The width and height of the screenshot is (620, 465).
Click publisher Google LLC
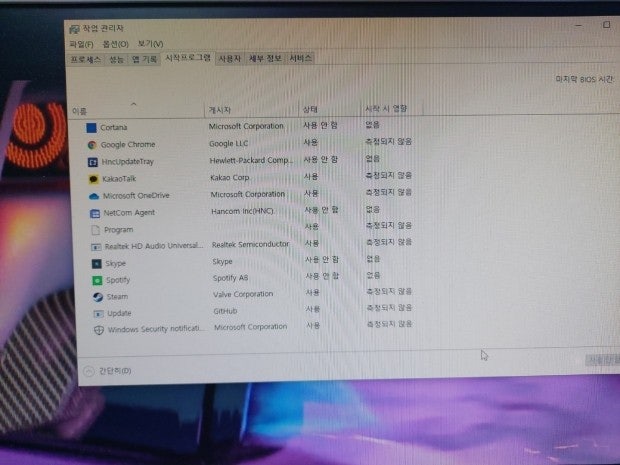[229, 144]
